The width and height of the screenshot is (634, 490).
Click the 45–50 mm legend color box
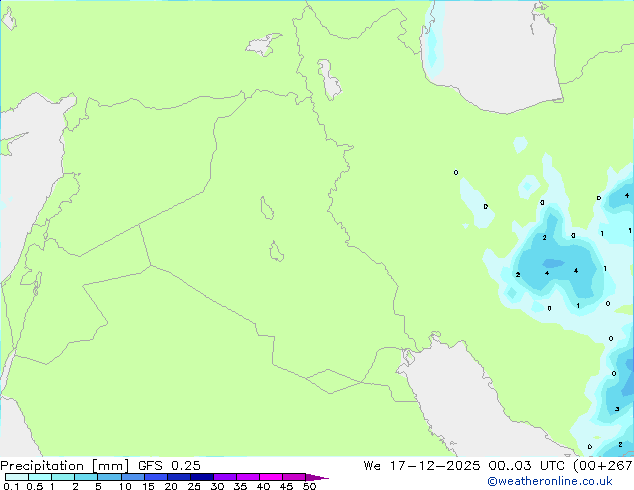pyautogui.click(x=294, y=477)
